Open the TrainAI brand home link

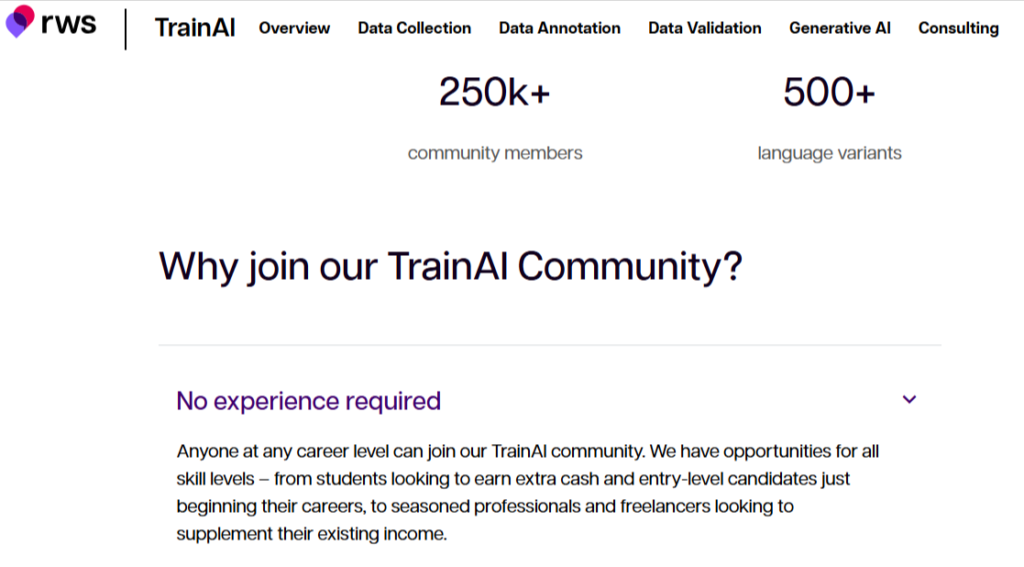(x=195, y=28)
